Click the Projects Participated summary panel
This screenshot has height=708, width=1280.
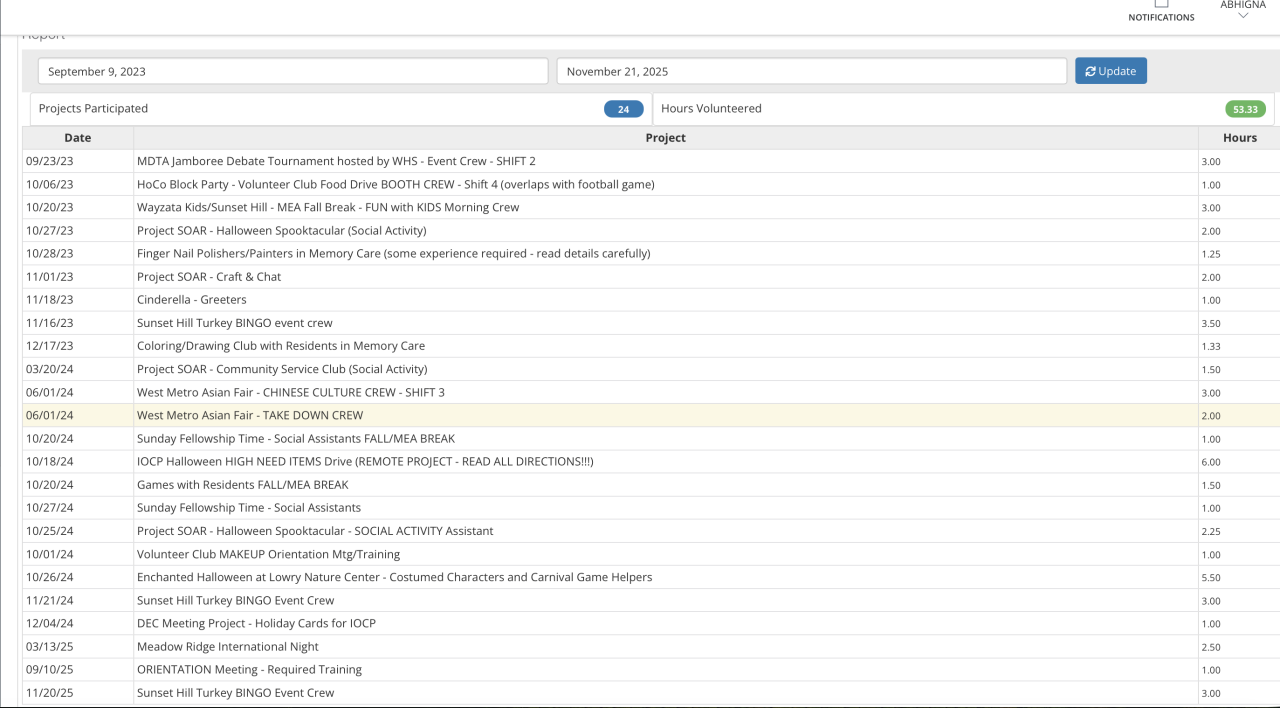[x=300, y=109]
